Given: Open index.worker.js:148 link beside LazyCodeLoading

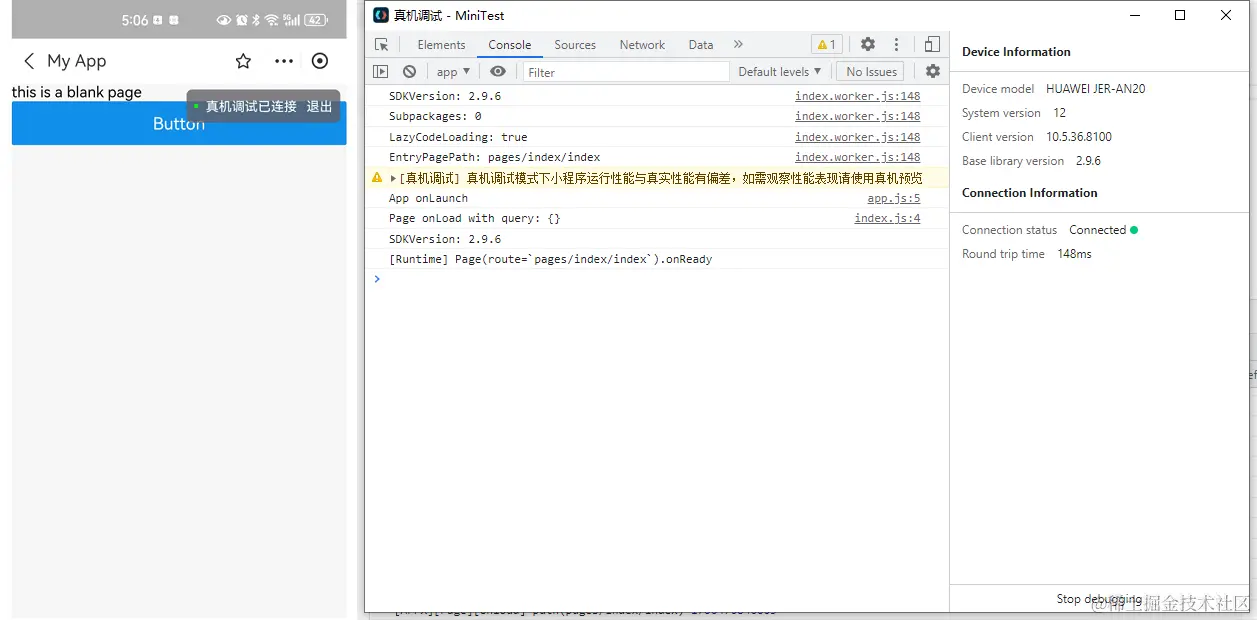Looking at the screenshot, I should tap(857, 137).
